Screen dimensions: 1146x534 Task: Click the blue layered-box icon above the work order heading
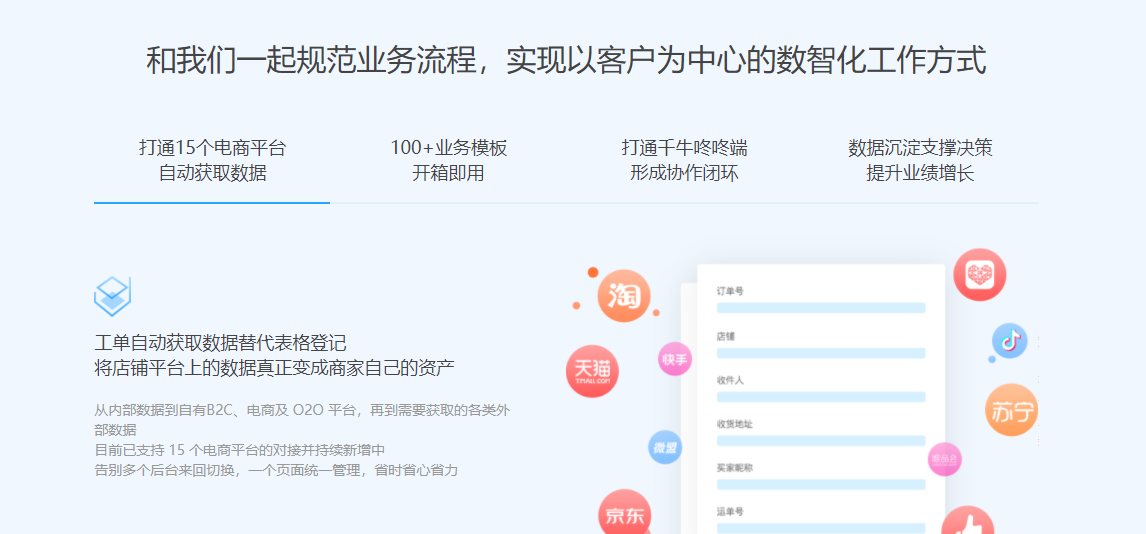tap(113, 297)
